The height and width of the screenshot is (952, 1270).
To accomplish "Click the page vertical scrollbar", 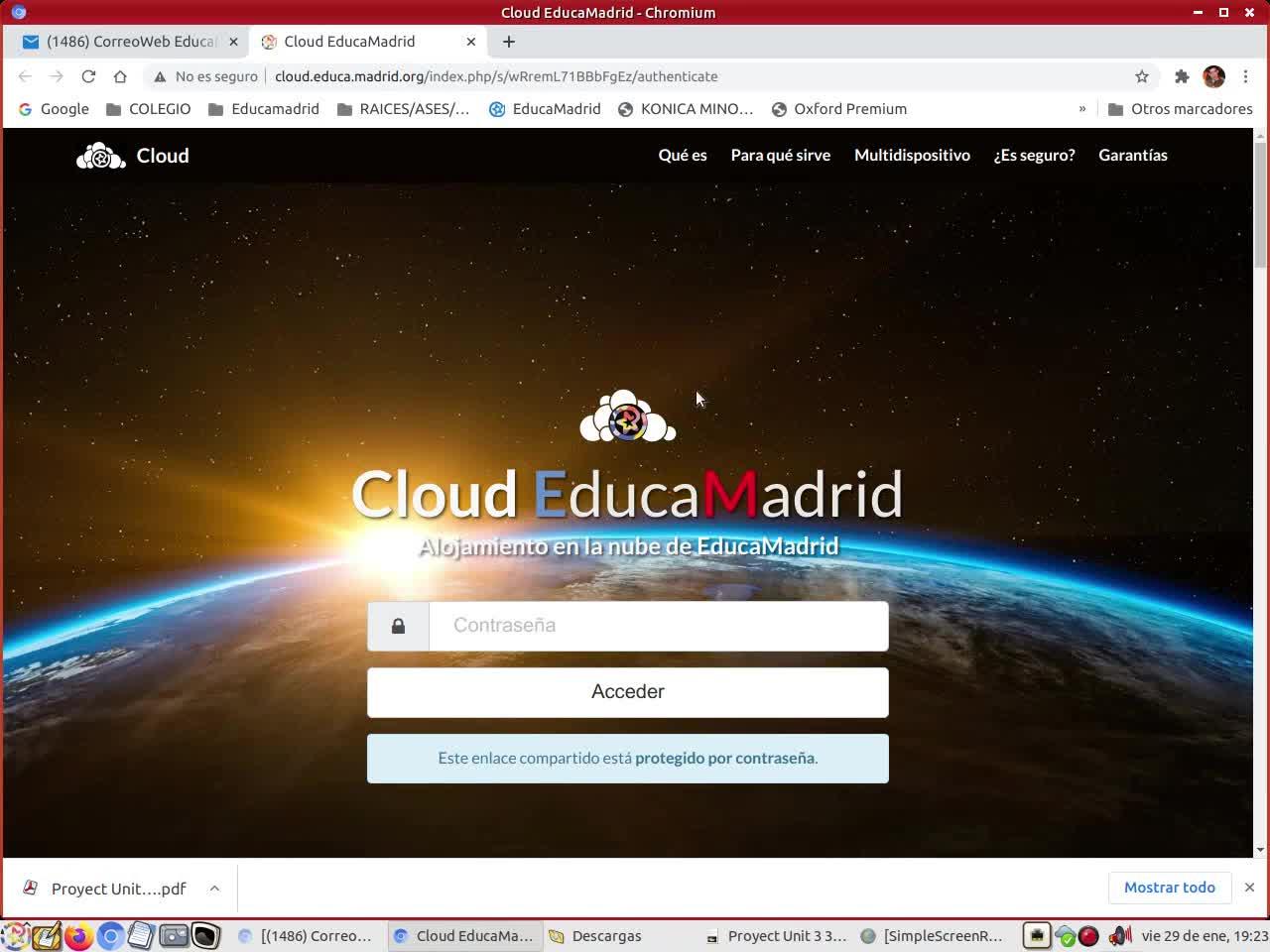I will 1260,203.
